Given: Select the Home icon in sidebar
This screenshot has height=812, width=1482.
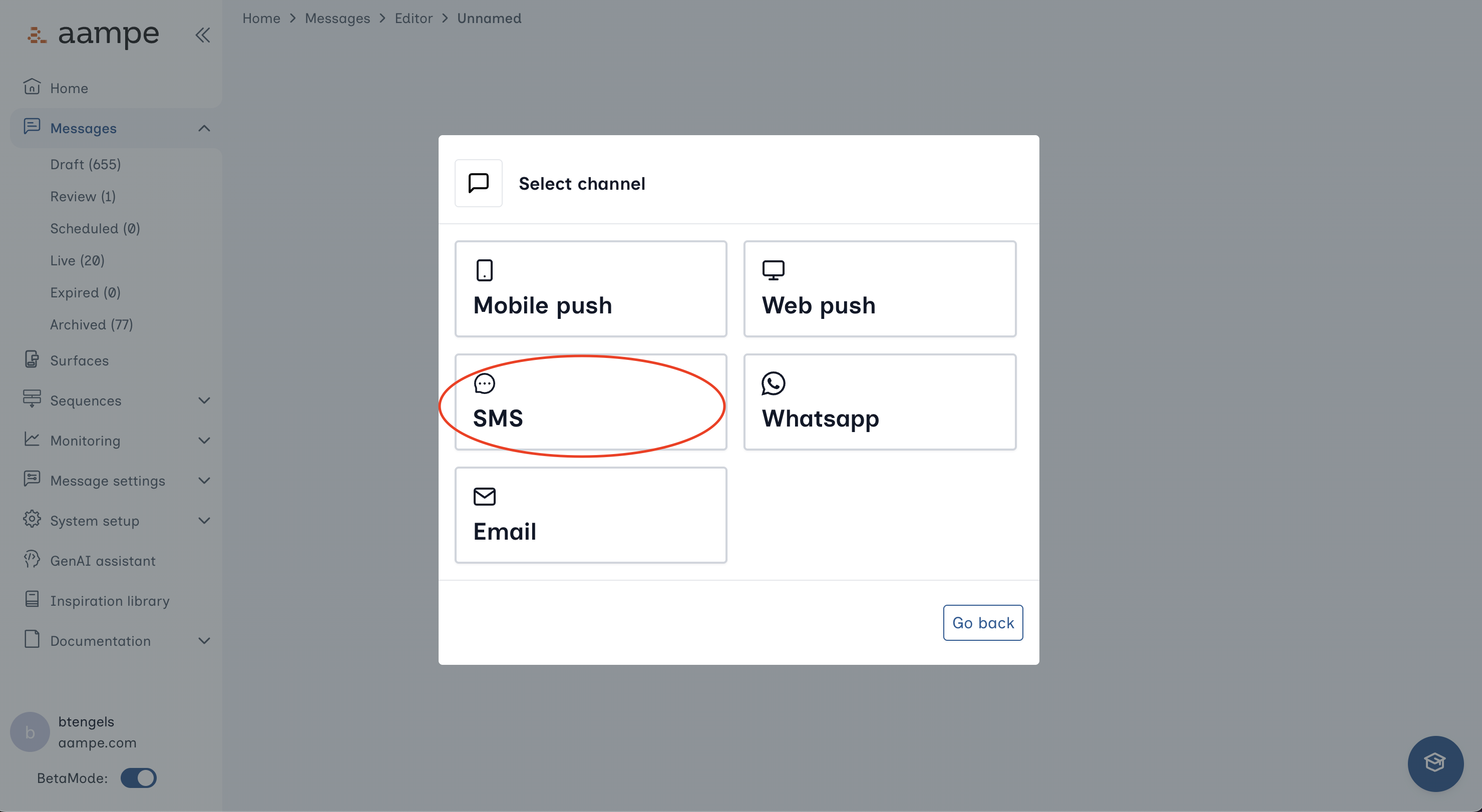Looking at the screenshot, I should [x=32, y=87].
